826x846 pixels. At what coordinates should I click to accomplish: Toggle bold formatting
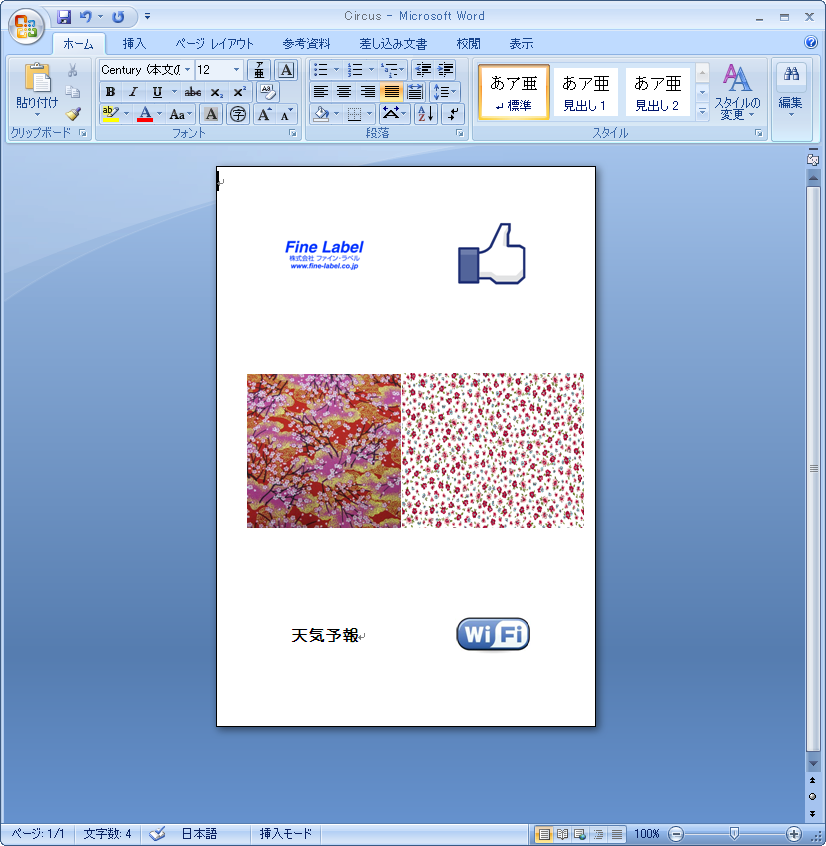[111, 92]
